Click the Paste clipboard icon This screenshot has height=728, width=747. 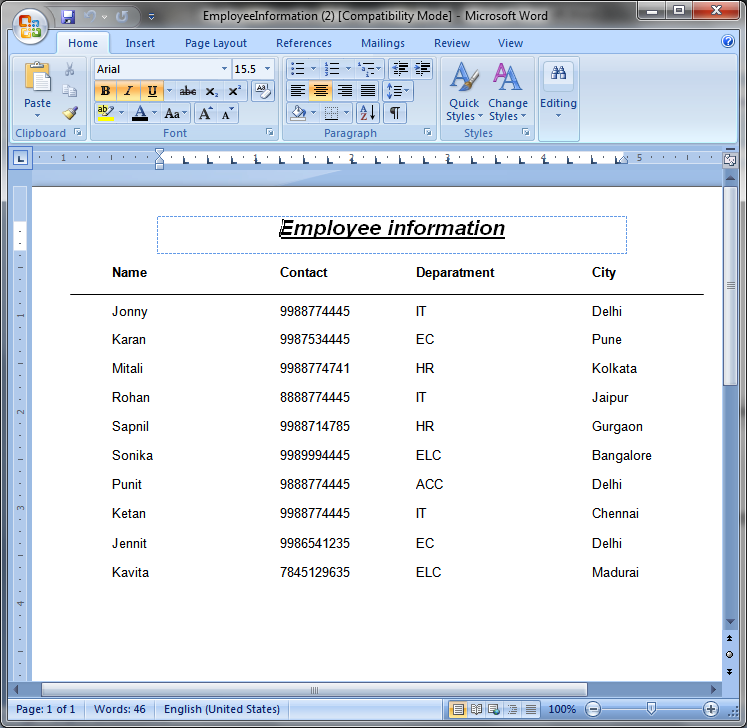tap(38, 77)
